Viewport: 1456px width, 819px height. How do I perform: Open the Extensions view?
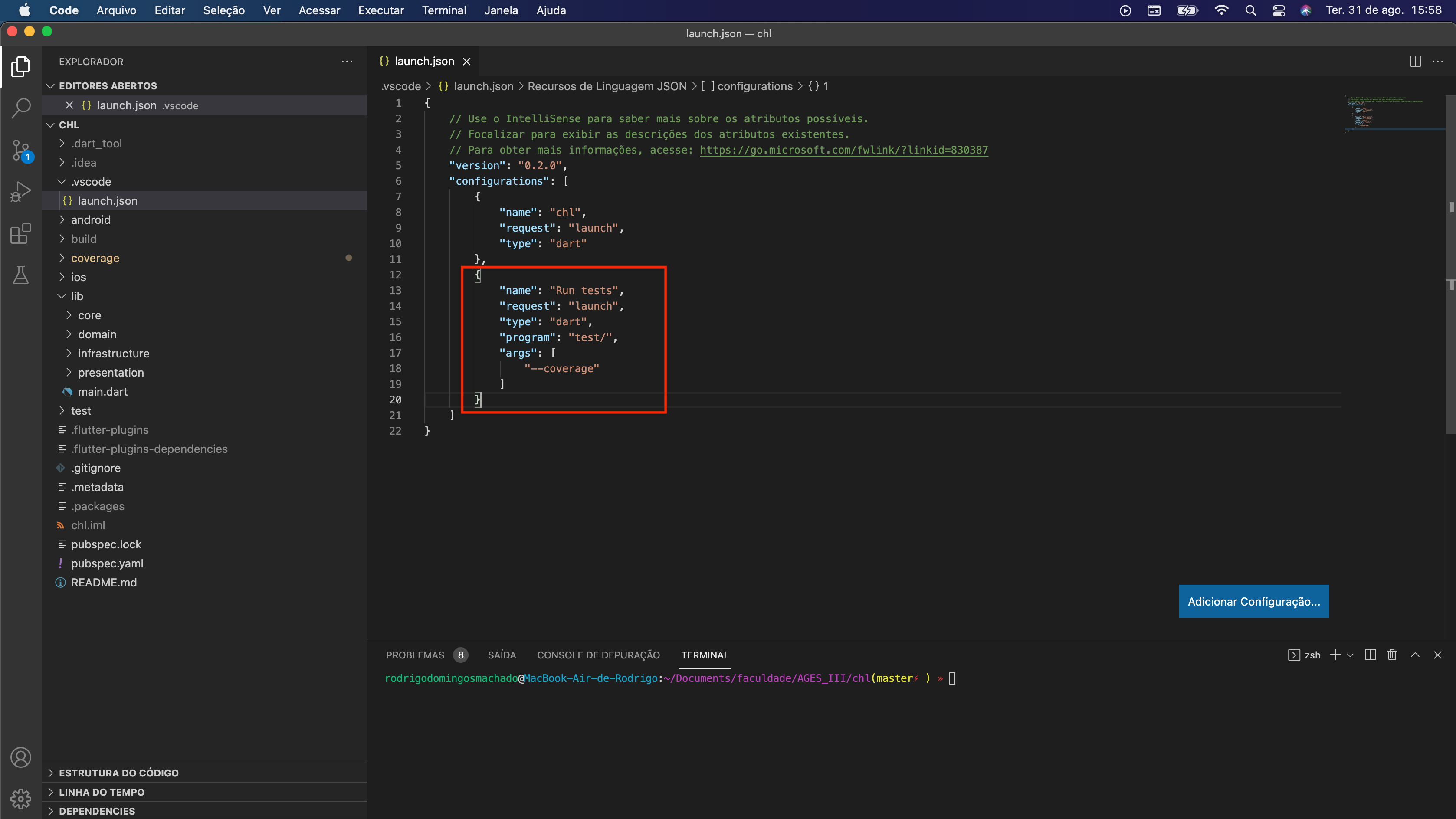coord(20,233)
